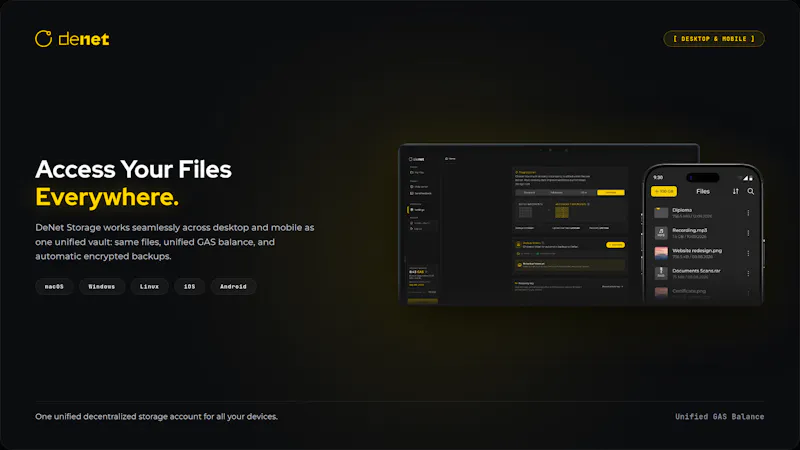This screenshot has width=800, height=450.
Task: Tap the sort arrows icon in phone Files header
Action: point(736,191)
